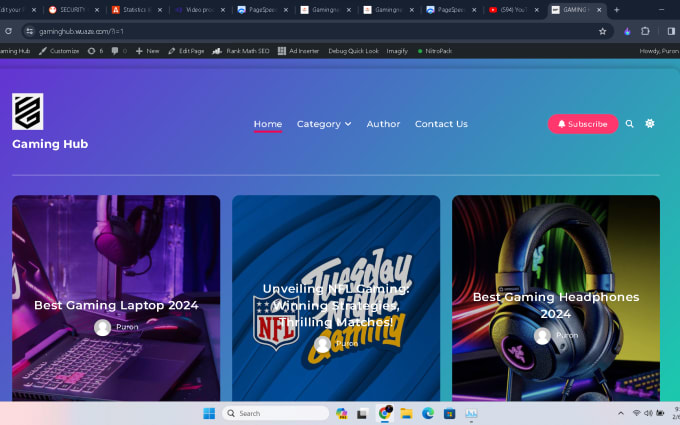Click Customize in the WordPress admin bar
680x425 pixels.
(x=59, y=51)
